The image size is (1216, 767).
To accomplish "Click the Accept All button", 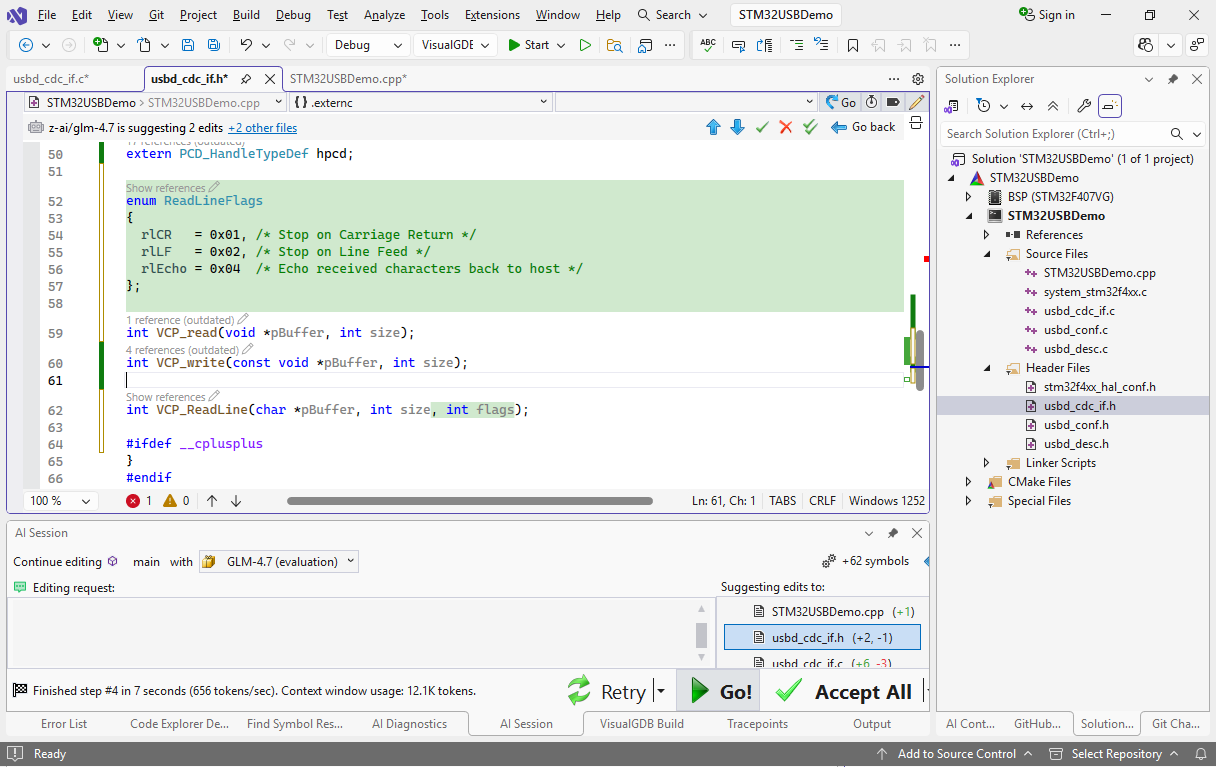I will point(845,692).
